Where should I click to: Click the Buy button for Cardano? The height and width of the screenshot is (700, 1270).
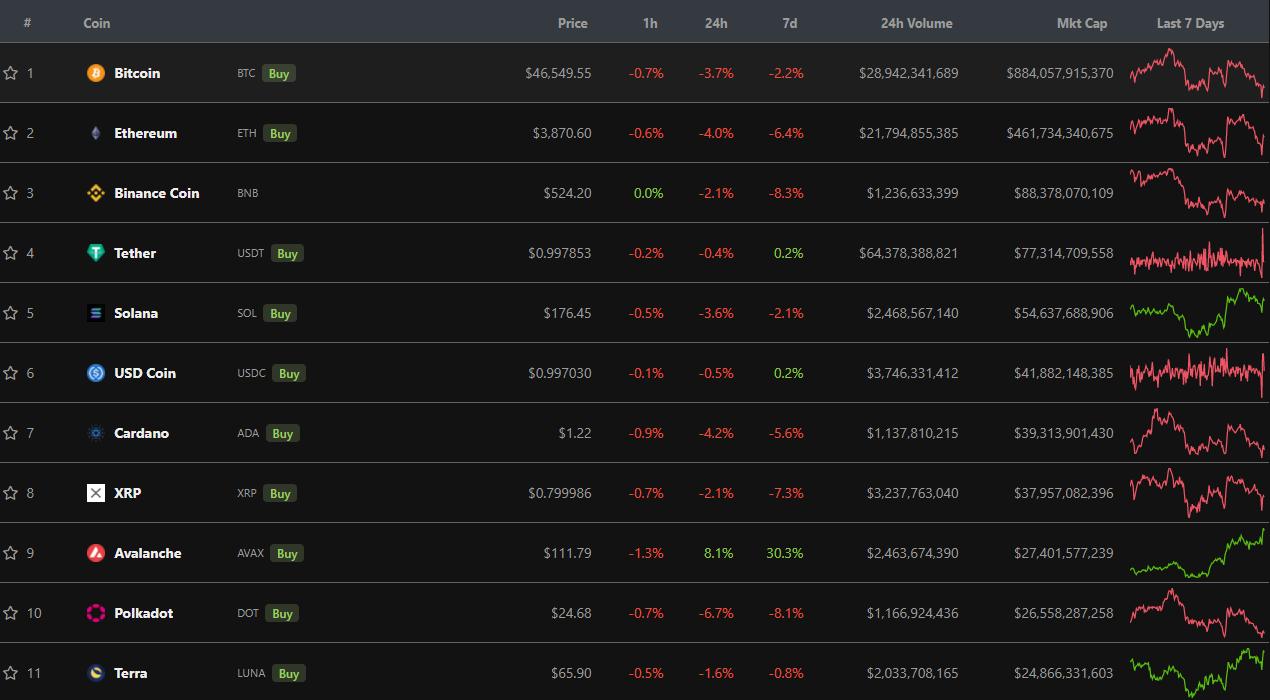[x=282, y=433]
